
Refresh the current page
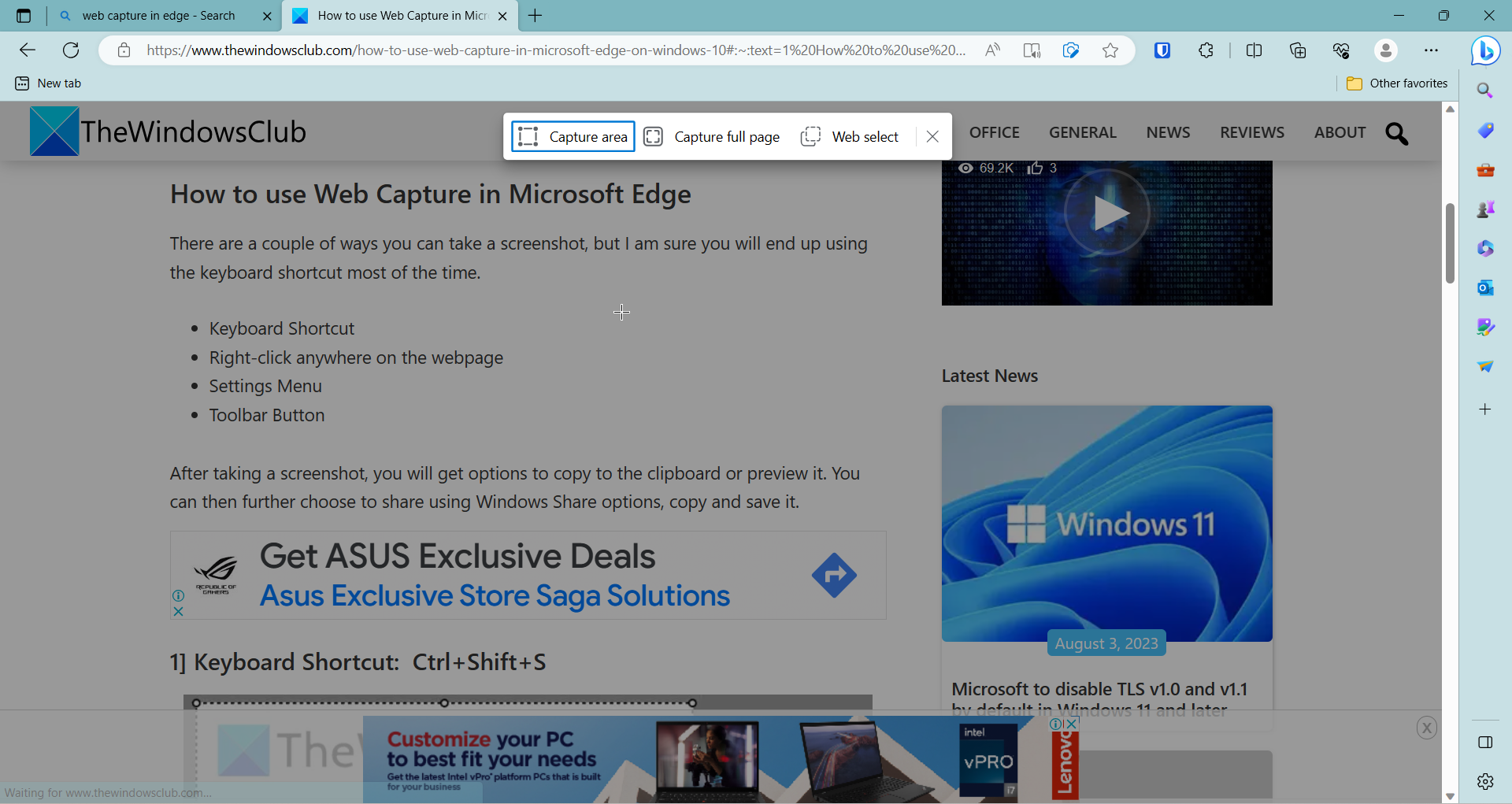coord(71,50)
